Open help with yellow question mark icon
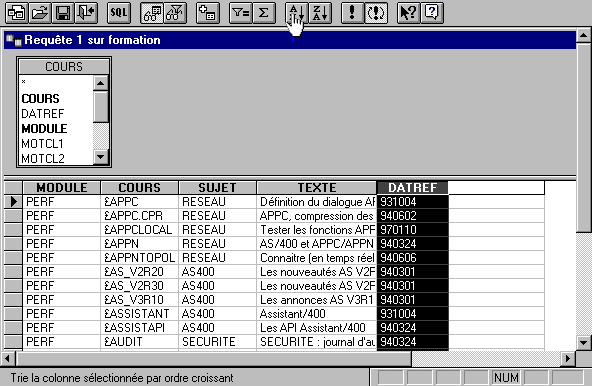The width and height of the screenshot is (592, 386). (432, 13)
